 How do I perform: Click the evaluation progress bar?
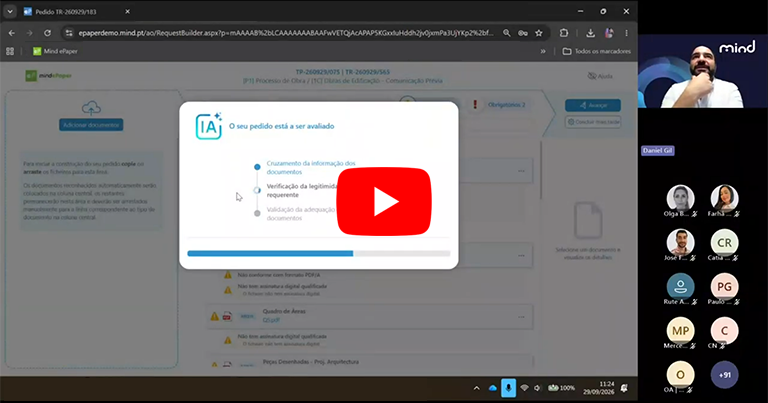coord(318,254)
